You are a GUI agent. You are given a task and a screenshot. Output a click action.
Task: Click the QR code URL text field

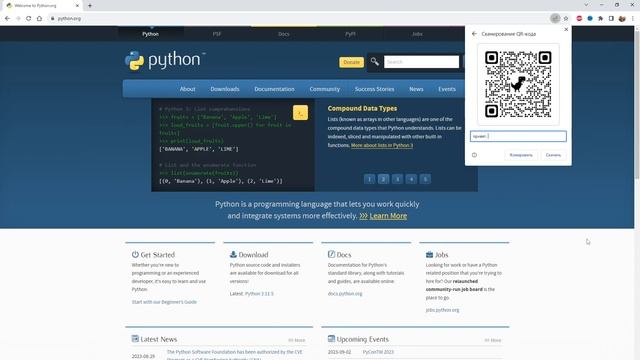coord(518,136)
